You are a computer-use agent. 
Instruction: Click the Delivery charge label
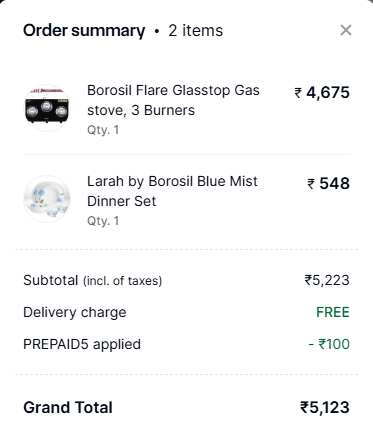click(75, 312)
